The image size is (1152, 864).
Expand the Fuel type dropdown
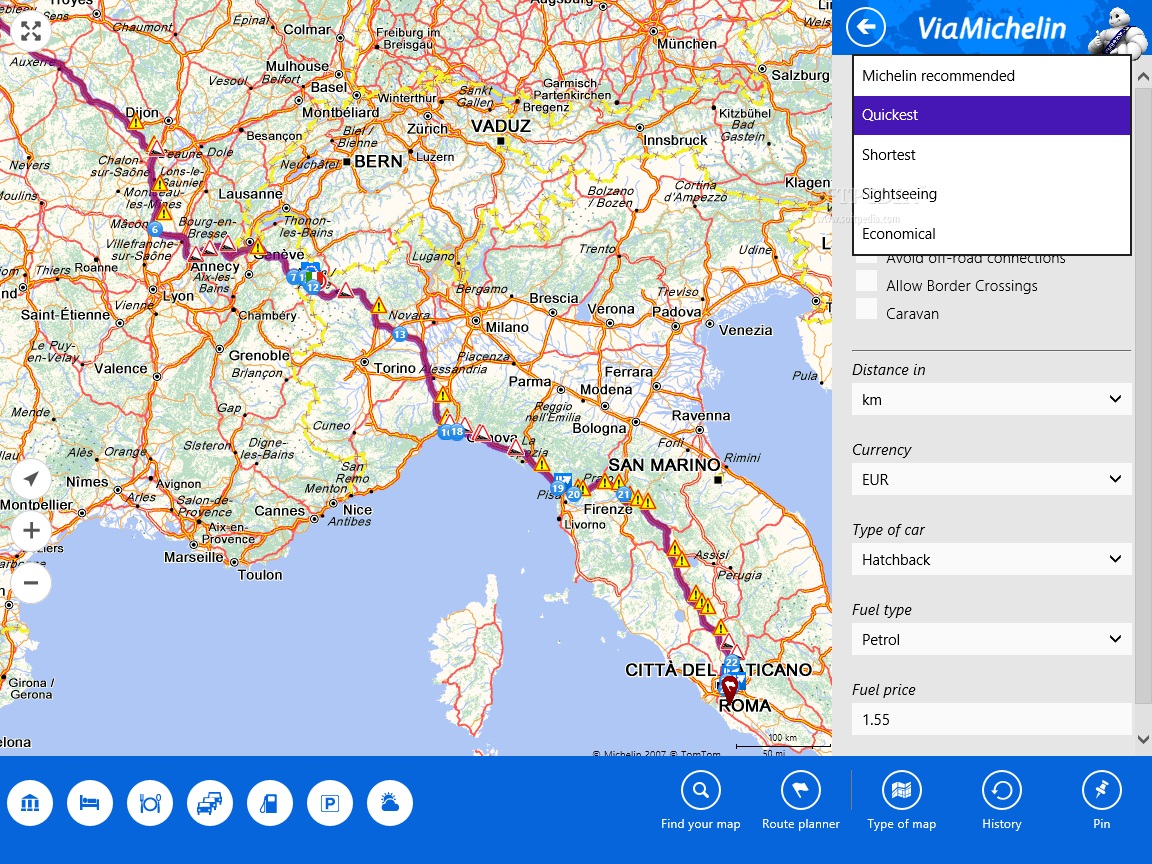click(x=991, y=640)
